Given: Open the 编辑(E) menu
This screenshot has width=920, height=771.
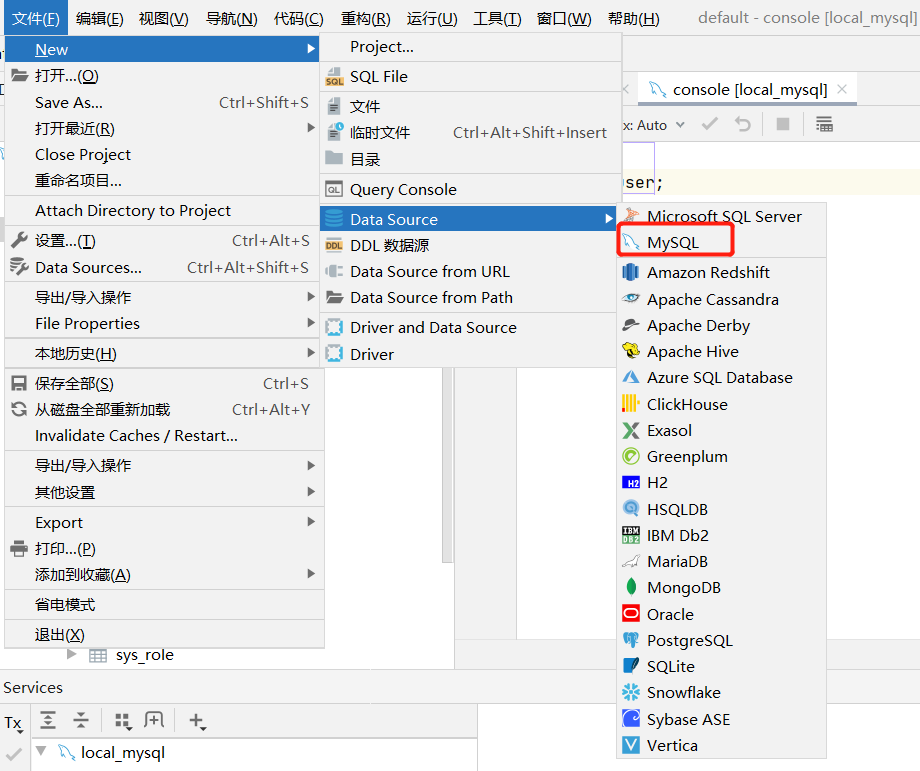Looking at the screenshot, I should click(x=100, y=18).
